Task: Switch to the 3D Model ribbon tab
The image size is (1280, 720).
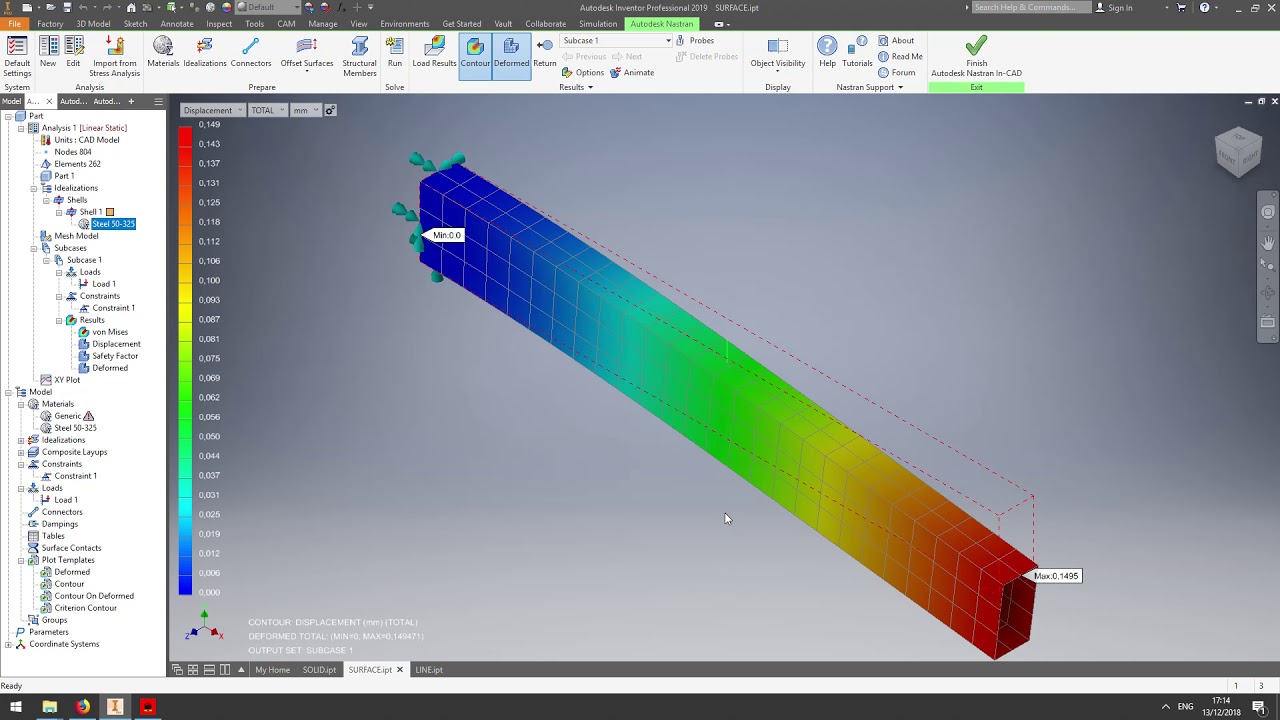Action: pos(93,23)
